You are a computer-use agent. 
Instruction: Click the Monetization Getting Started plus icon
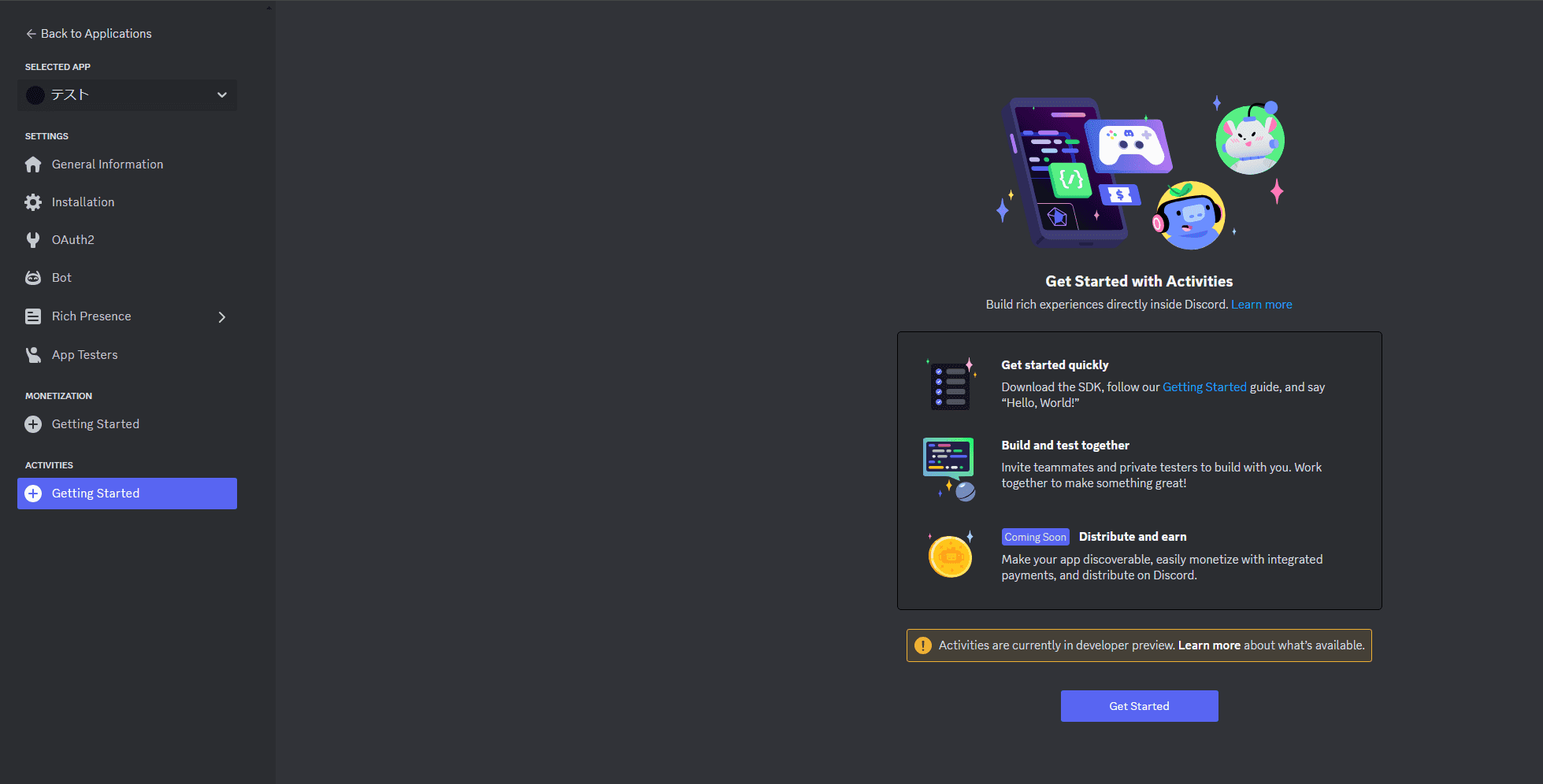point(33,424)
